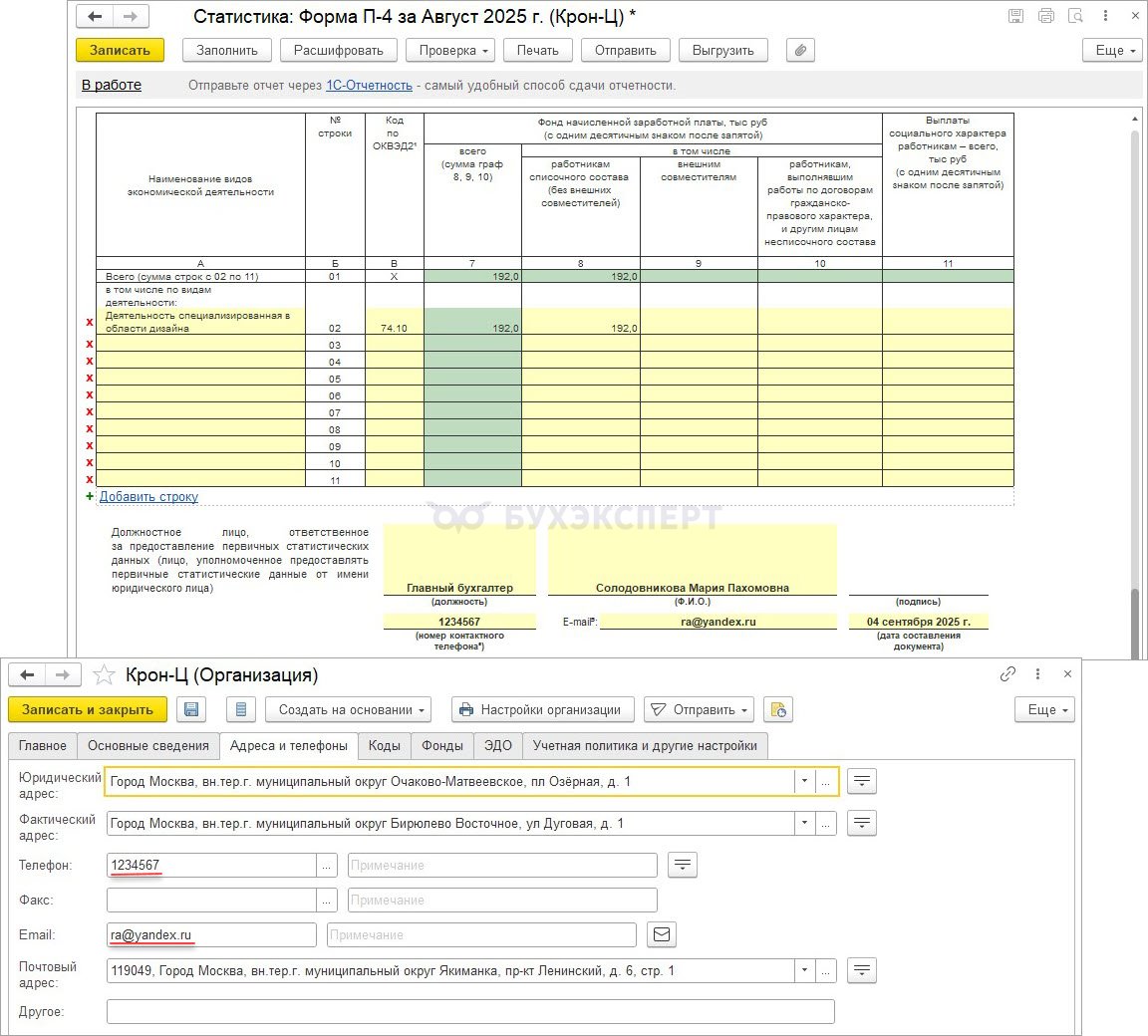Click the link icon in the organization window header

1007,673
